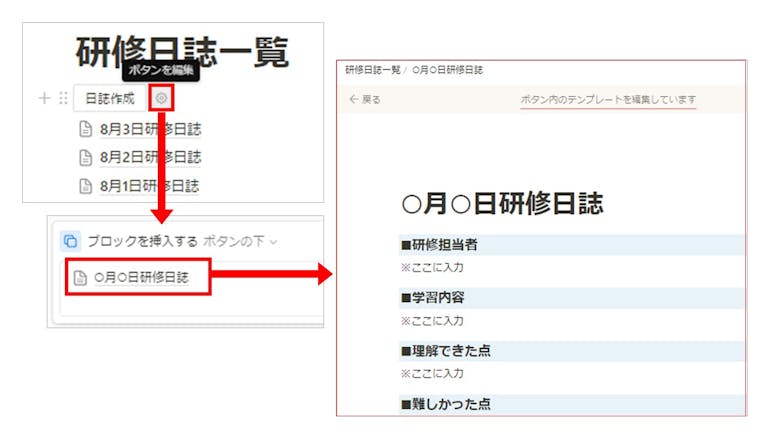Click the six-dot drag handle beside 日誌作成
768x432 pixels.
(x=63, y=98)
